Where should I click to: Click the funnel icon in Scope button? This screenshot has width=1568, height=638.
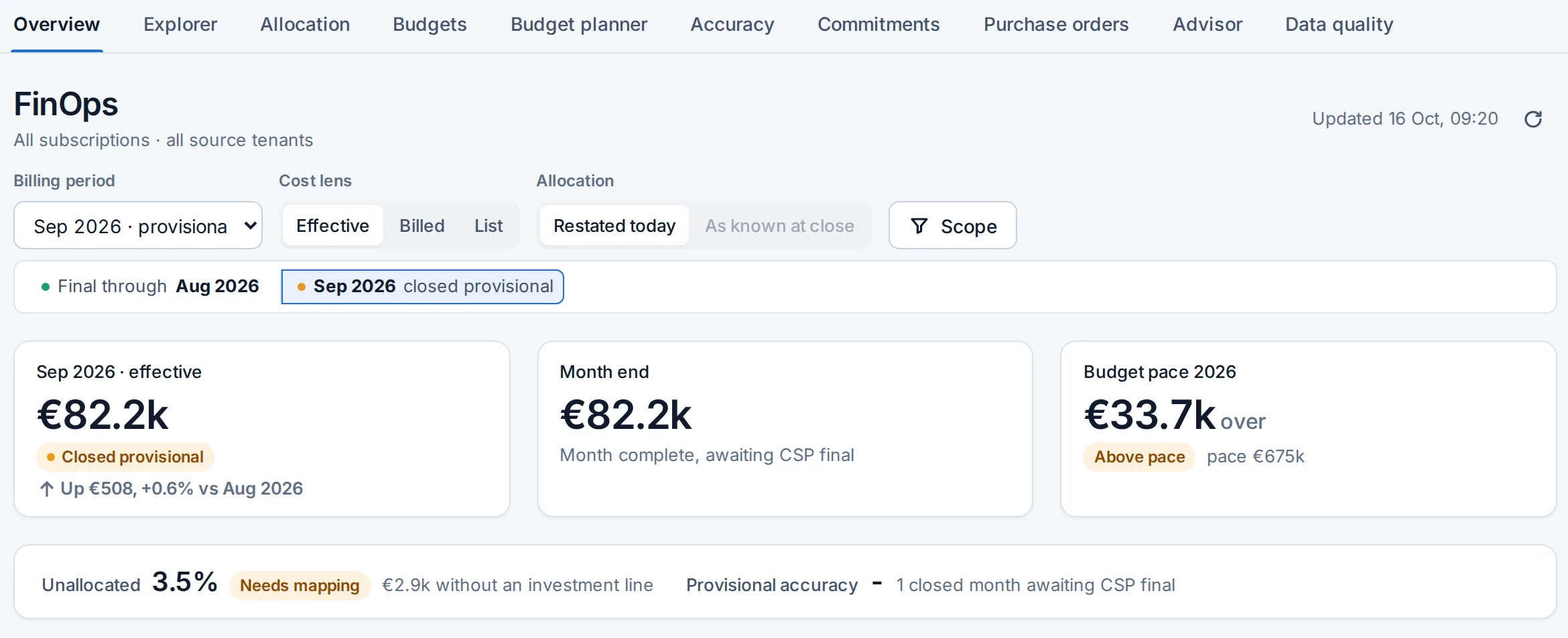pyautogui.click(x=919, y=226)
